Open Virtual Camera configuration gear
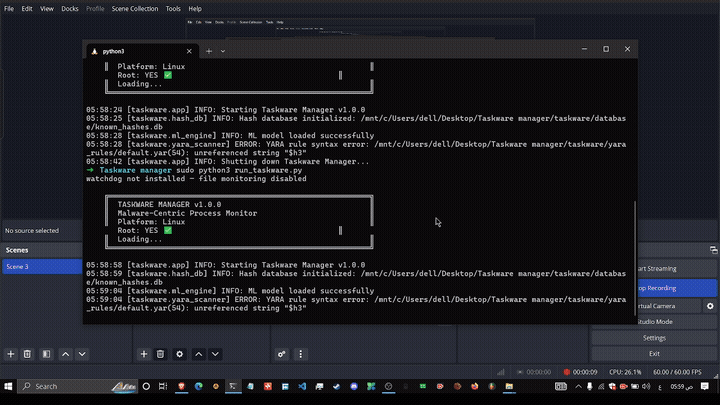Viewport: 720px width, 405px height. coord(710,306)
